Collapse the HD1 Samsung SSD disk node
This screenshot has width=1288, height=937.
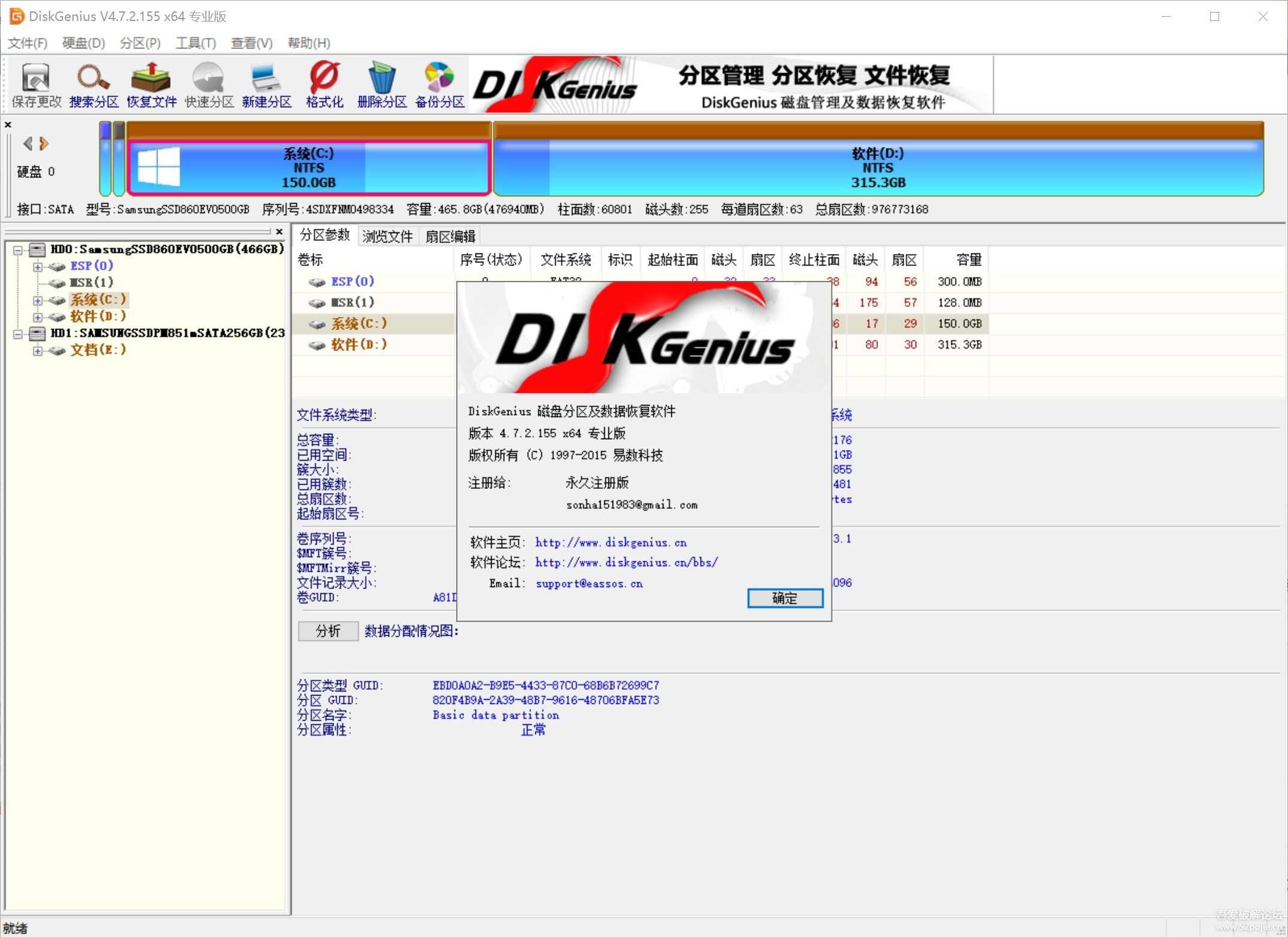[x=18, y=334]
